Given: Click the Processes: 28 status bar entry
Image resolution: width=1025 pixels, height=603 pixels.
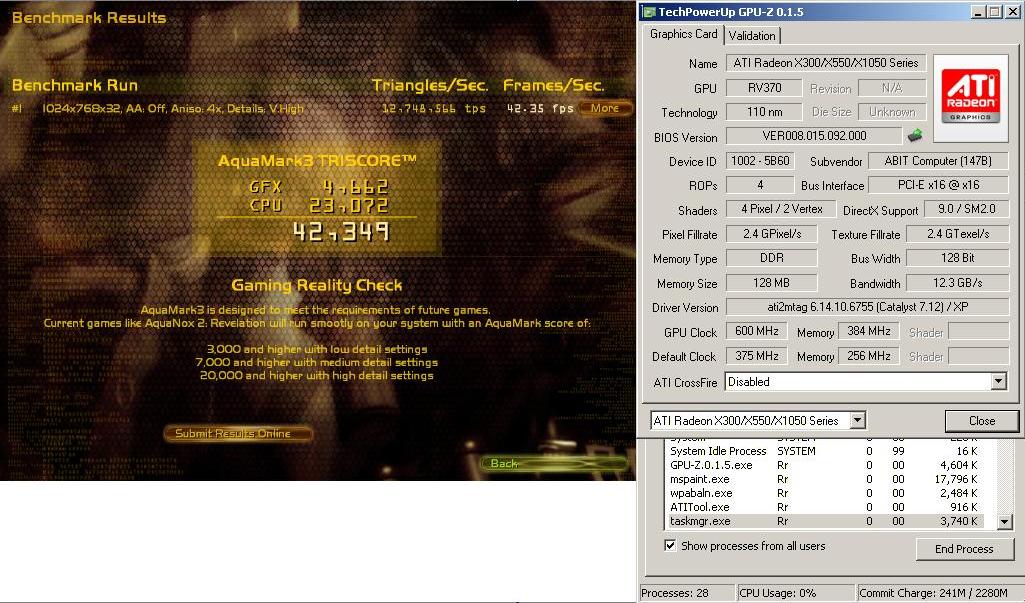Looking at the screenshot, I should pyautogui.click(x=686, y=593).
